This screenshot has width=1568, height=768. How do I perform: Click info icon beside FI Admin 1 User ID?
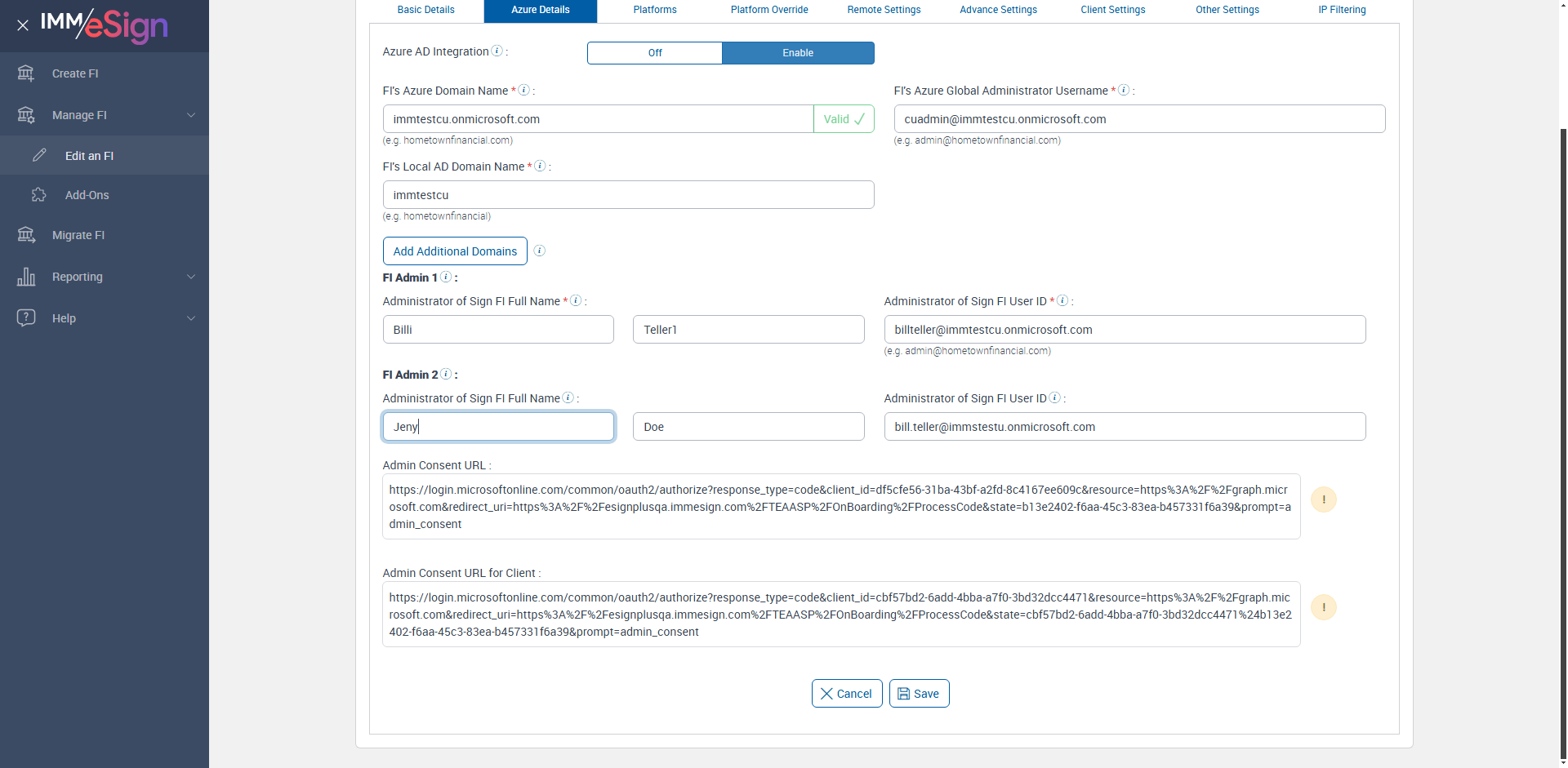click(x=1062, y=300)
